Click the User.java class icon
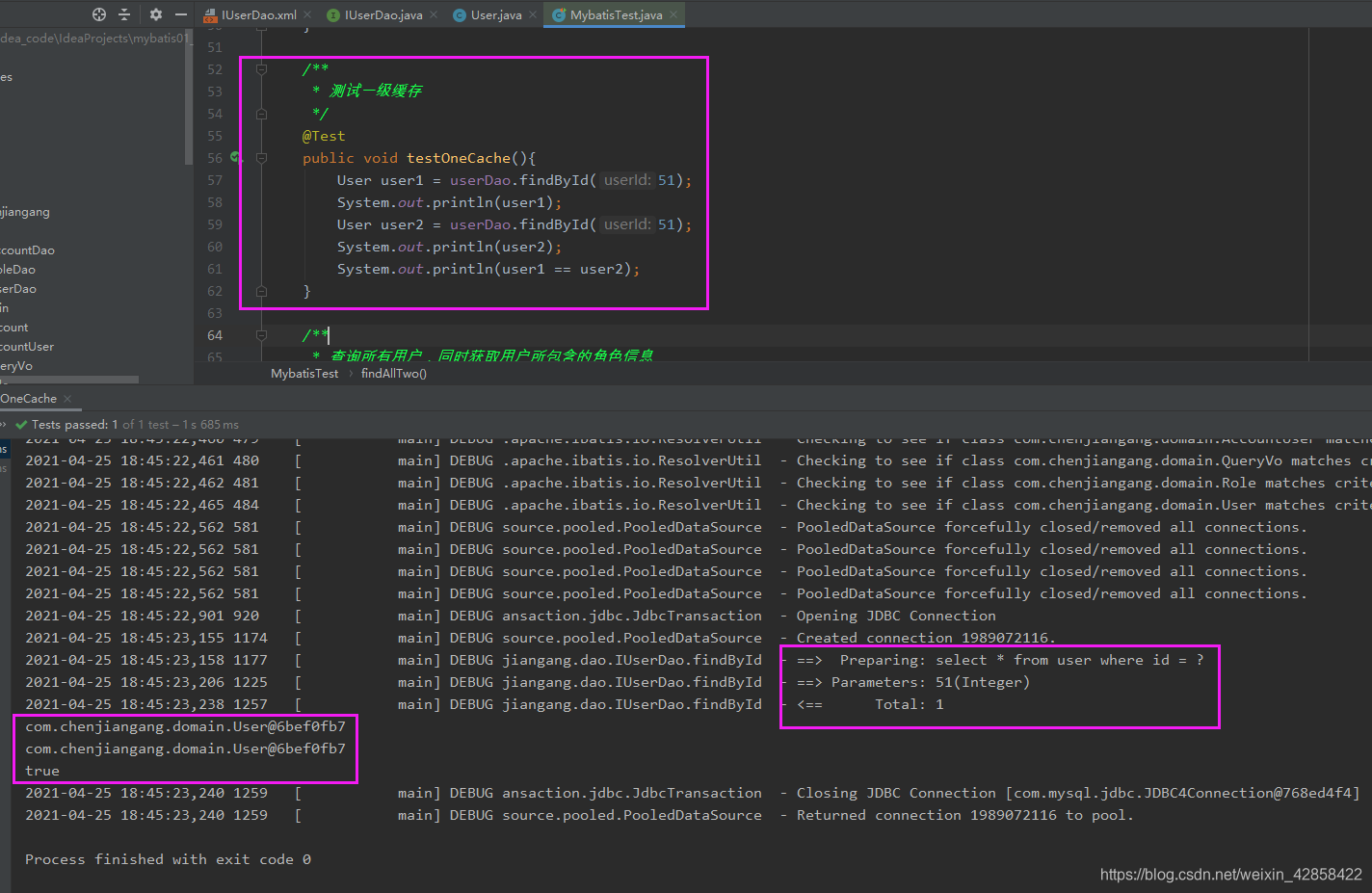Viewport: 1372px width, 893px height. [x=460, y=15]
